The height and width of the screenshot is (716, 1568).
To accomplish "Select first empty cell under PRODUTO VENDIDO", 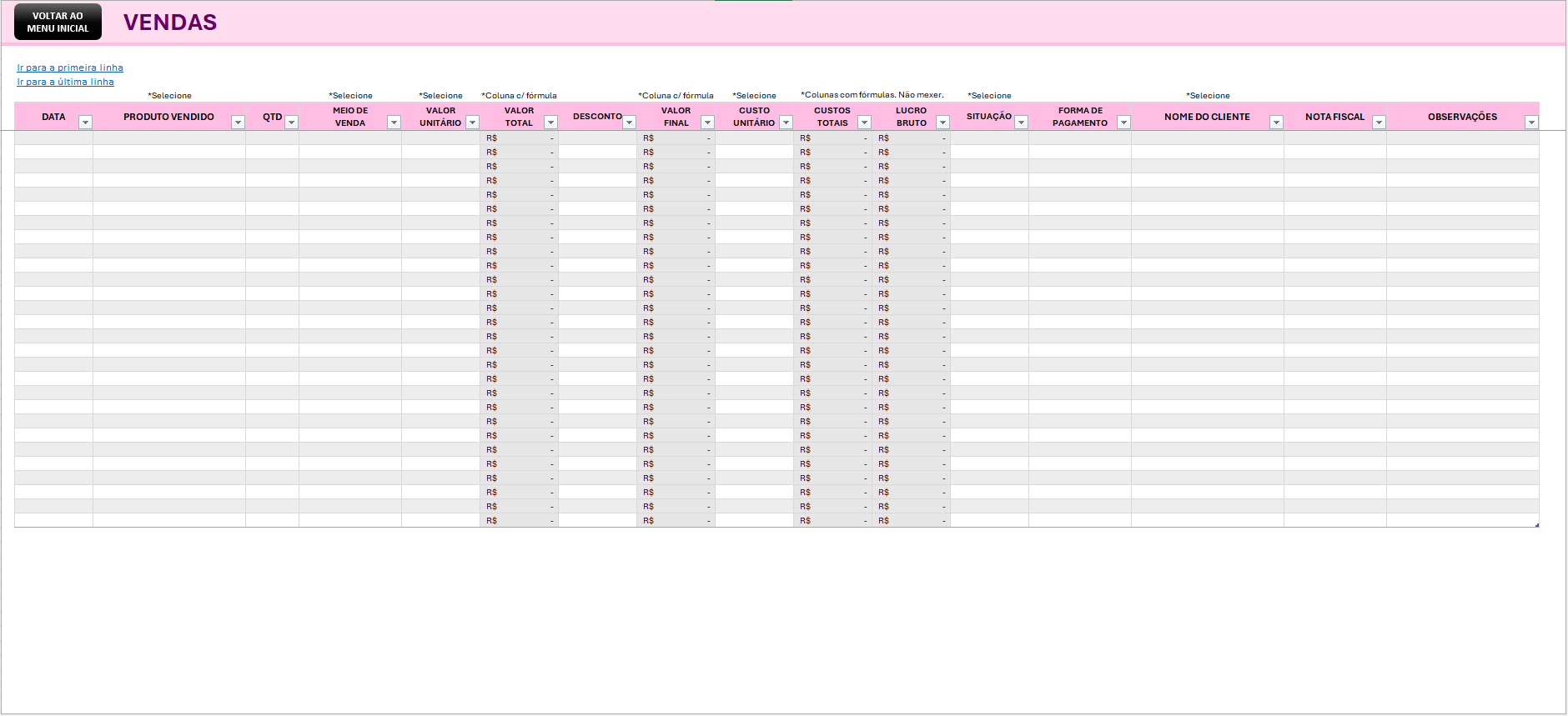I will pos(169,138).
